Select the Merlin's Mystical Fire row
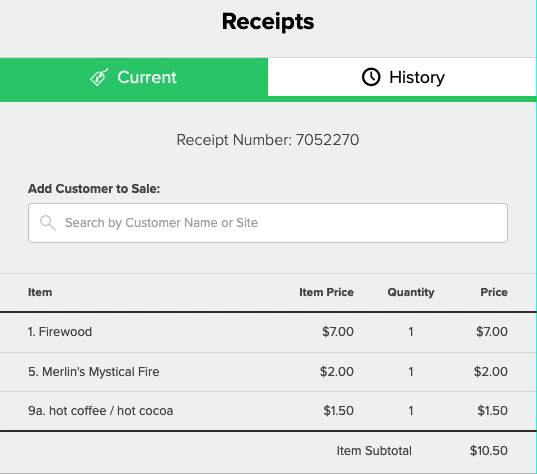Image resolution: width=537 pixels, height=474 pixels. pyautogui.click(x=268, y=372)
